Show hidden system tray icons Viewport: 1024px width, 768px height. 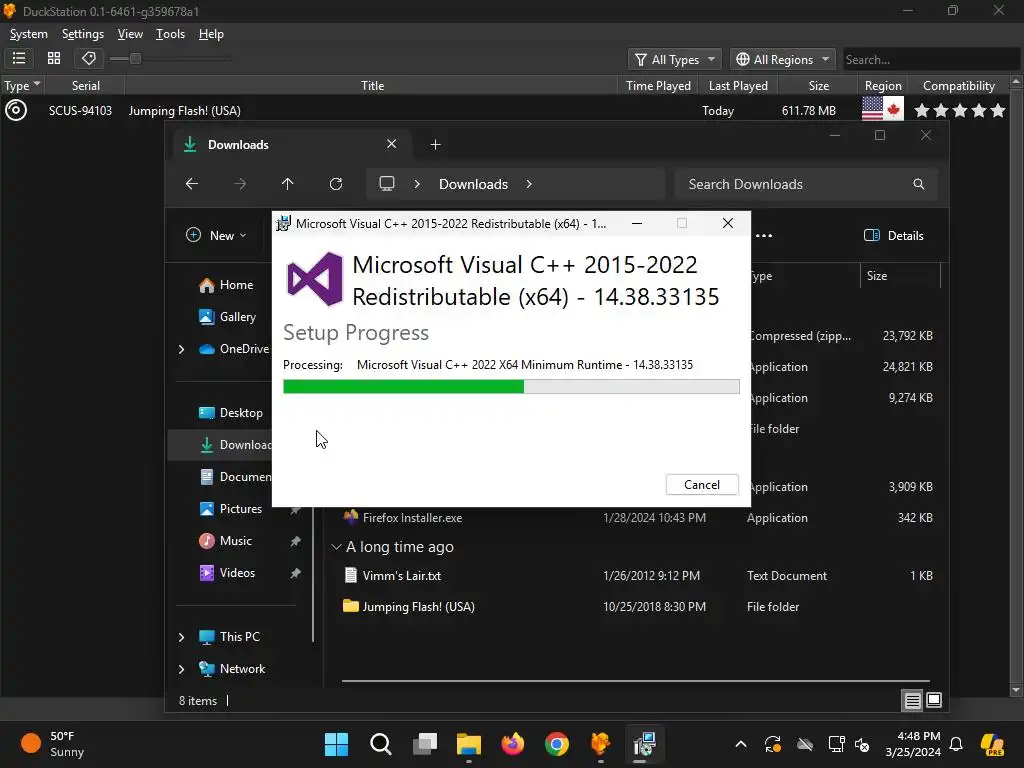pos(741,744)
